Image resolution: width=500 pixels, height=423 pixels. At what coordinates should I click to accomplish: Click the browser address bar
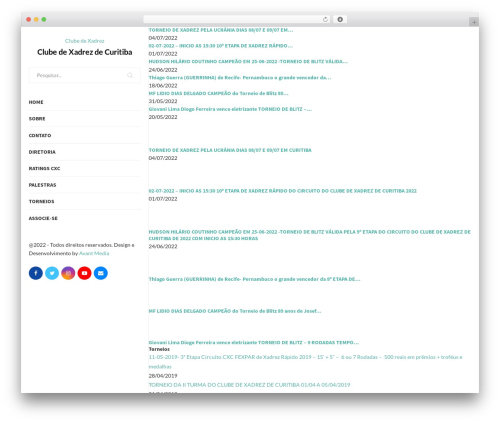(236, 19)
